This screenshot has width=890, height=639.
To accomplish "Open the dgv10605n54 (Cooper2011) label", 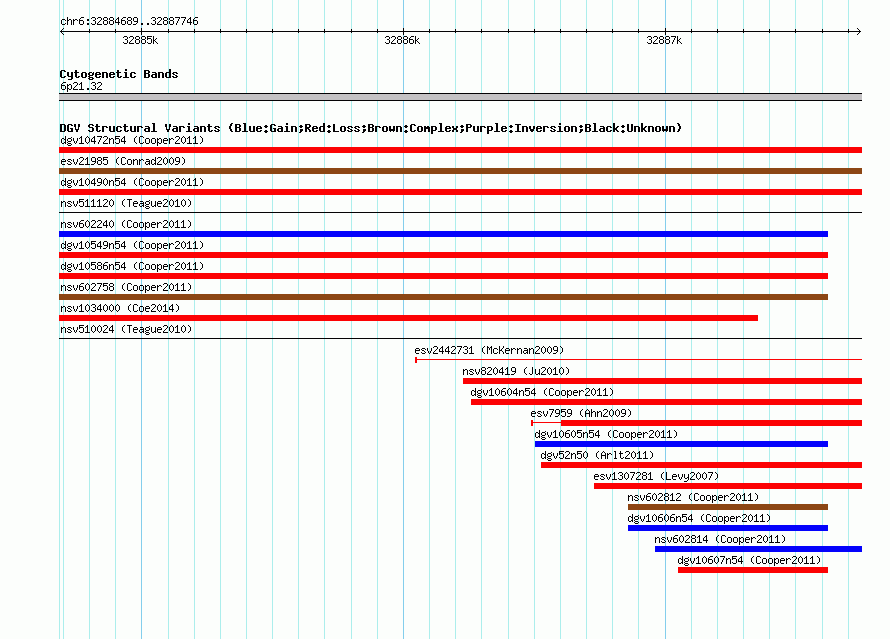I will 606,434.
